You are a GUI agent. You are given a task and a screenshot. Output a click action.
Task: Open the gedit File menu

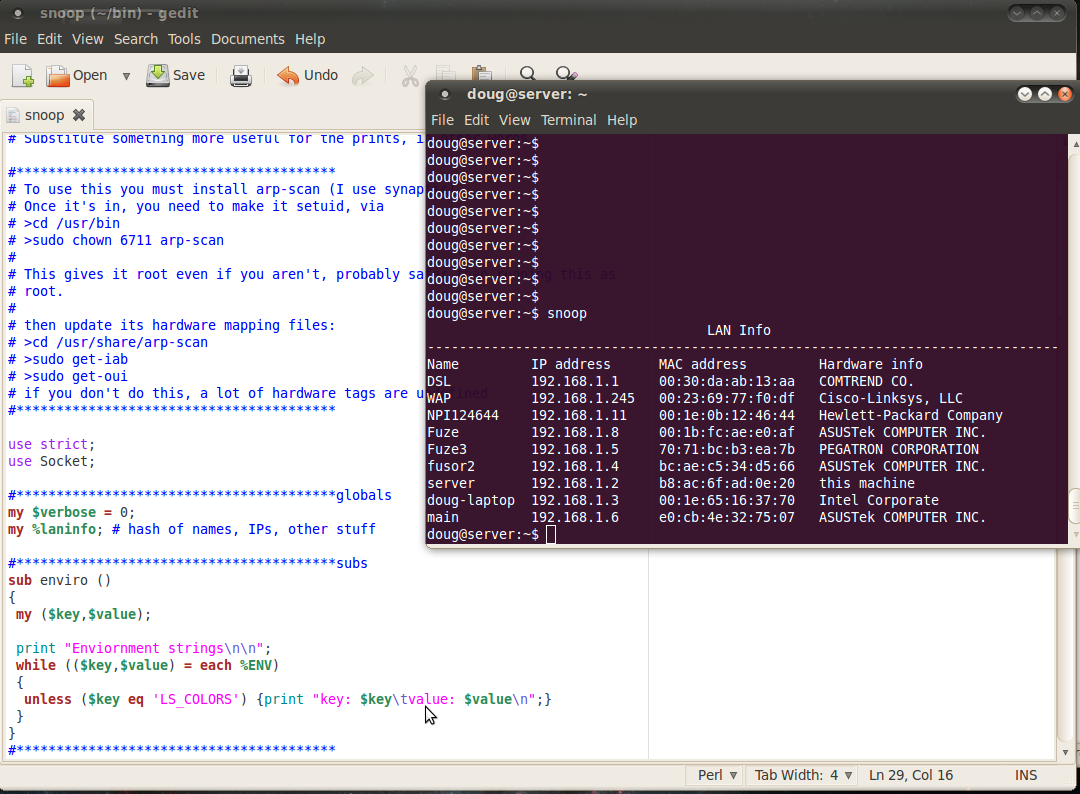15,39
